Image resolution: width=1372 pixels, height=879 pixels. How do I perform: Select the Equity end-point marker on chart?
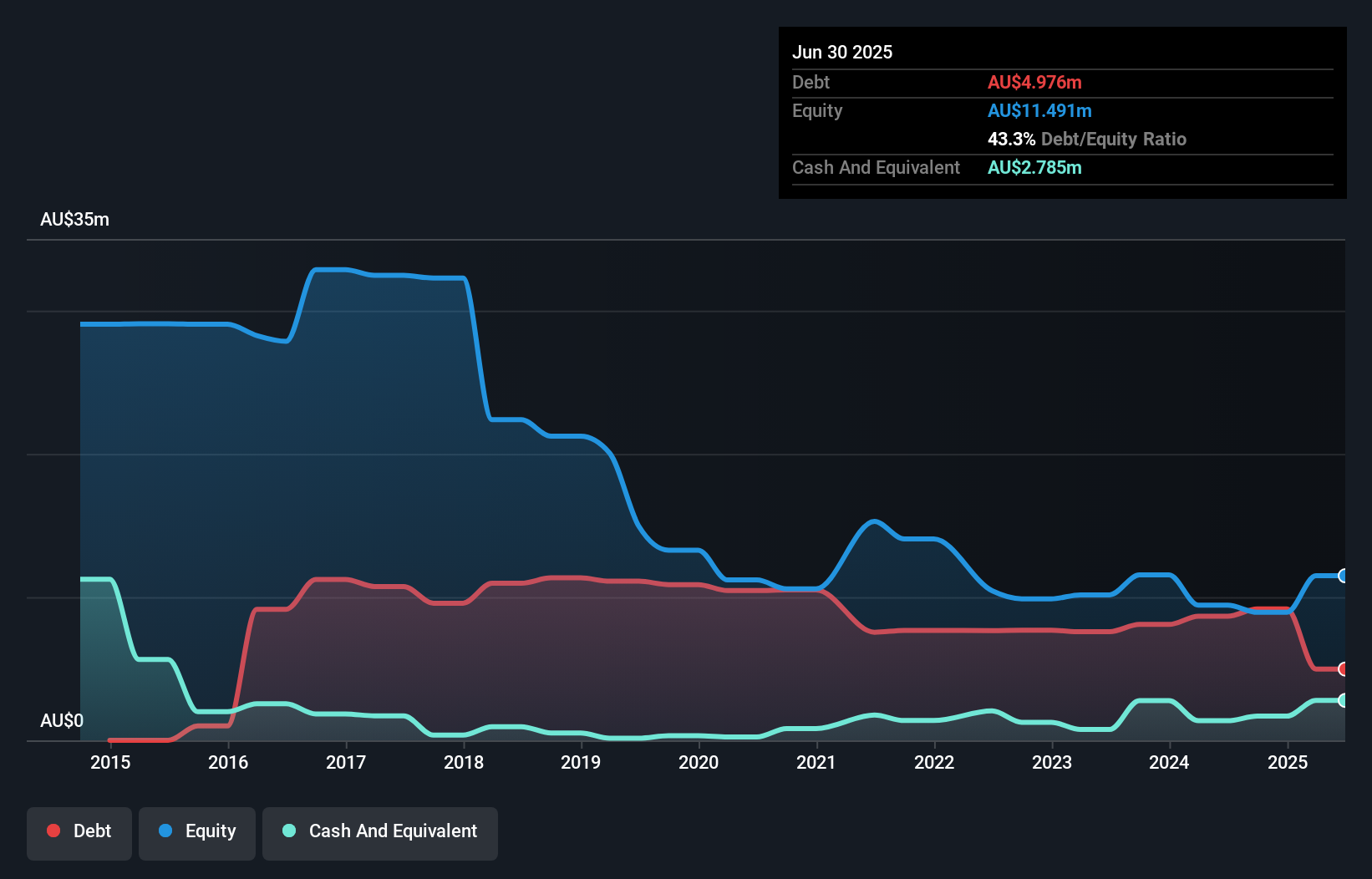coord(1344,576)
